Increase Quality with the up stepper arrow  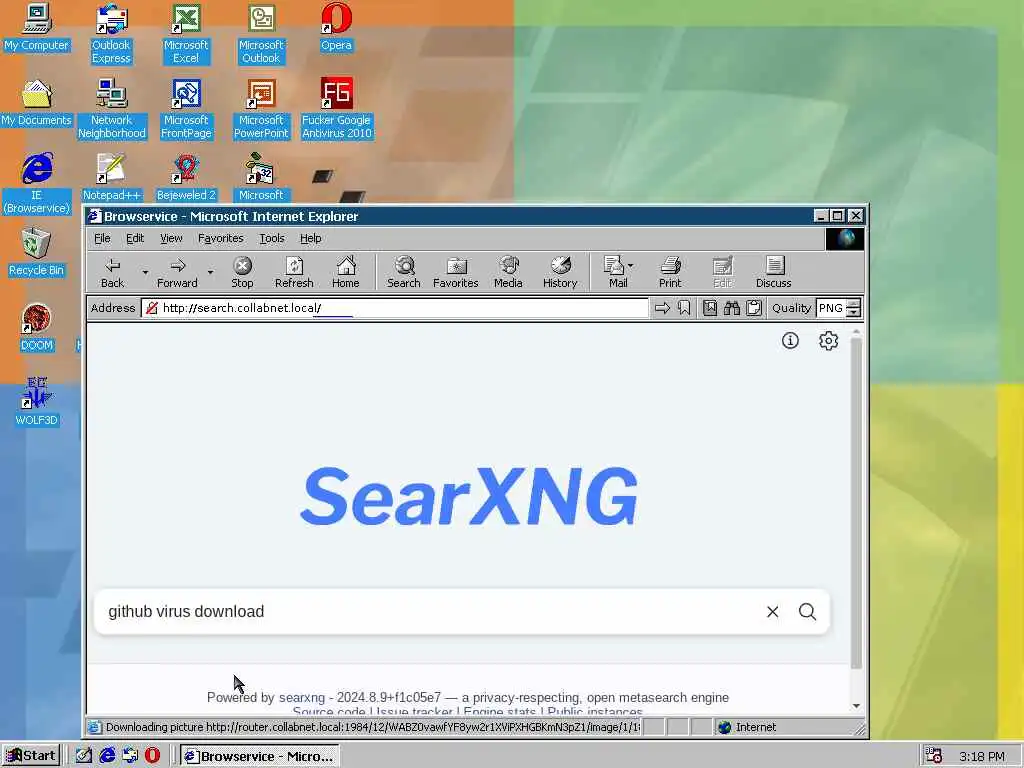point(854,304)
